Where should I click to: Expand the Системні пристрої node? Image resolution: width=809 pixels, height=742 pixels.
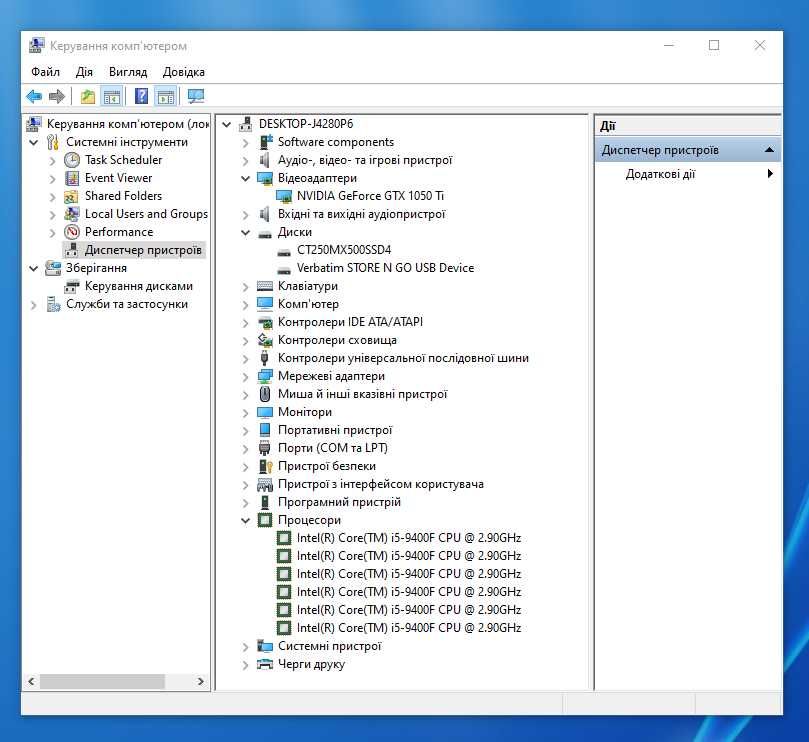tap(246, 647)
